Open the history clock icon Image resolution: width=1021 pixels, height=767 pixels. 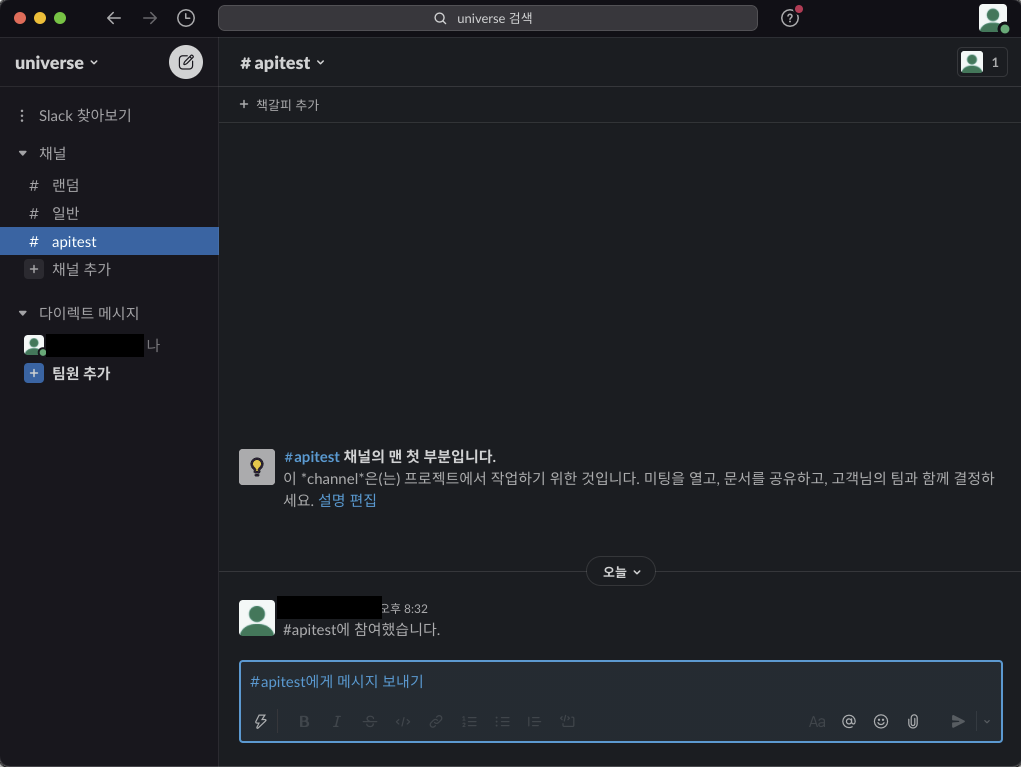click(x=186, y=18)
